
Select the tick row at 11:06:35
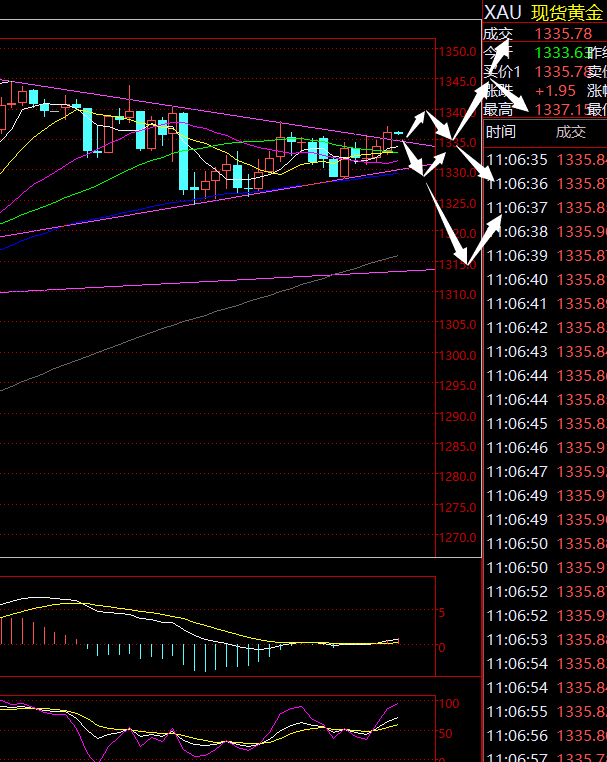tap(546, 159)
